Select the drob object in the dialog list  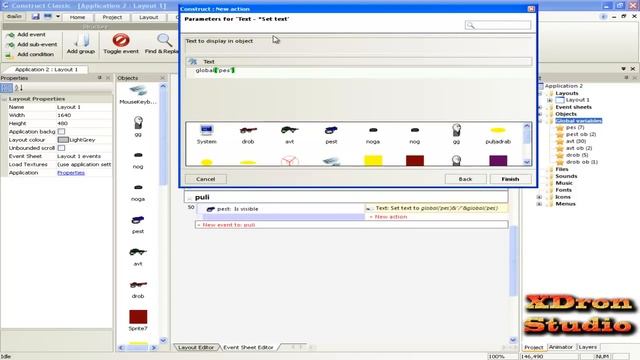point(248,135)
